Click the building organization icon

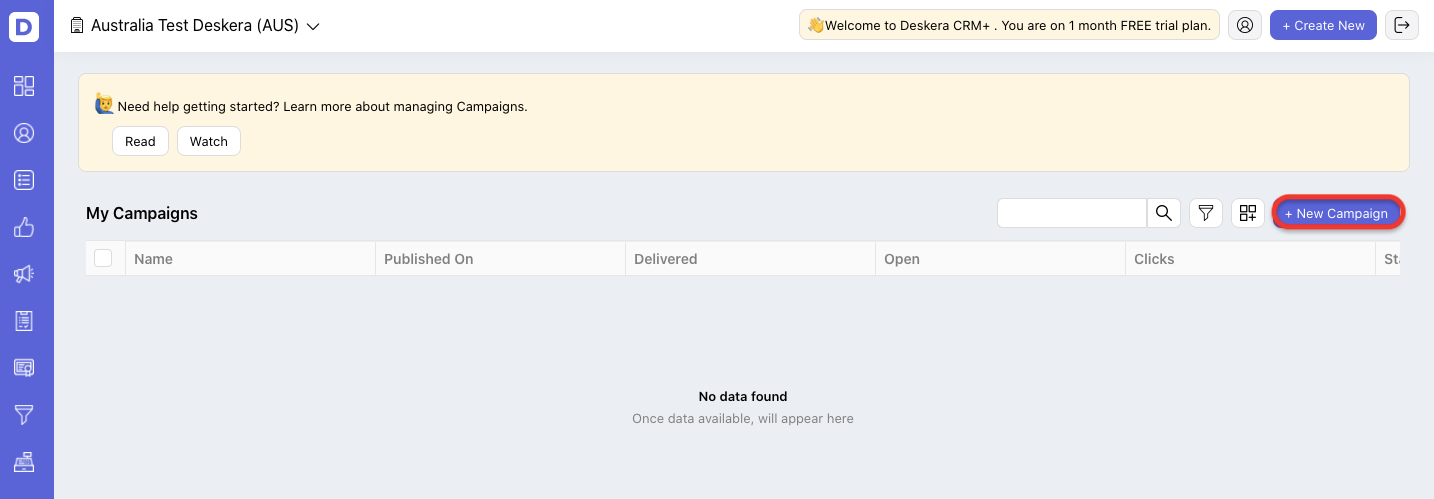click(77, 26)
